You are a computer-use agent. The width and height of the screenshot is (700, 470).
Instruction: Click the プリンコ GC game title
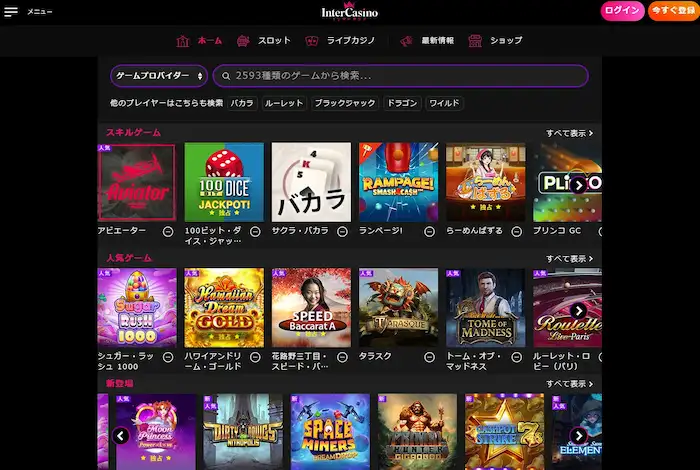pos(557,231)
